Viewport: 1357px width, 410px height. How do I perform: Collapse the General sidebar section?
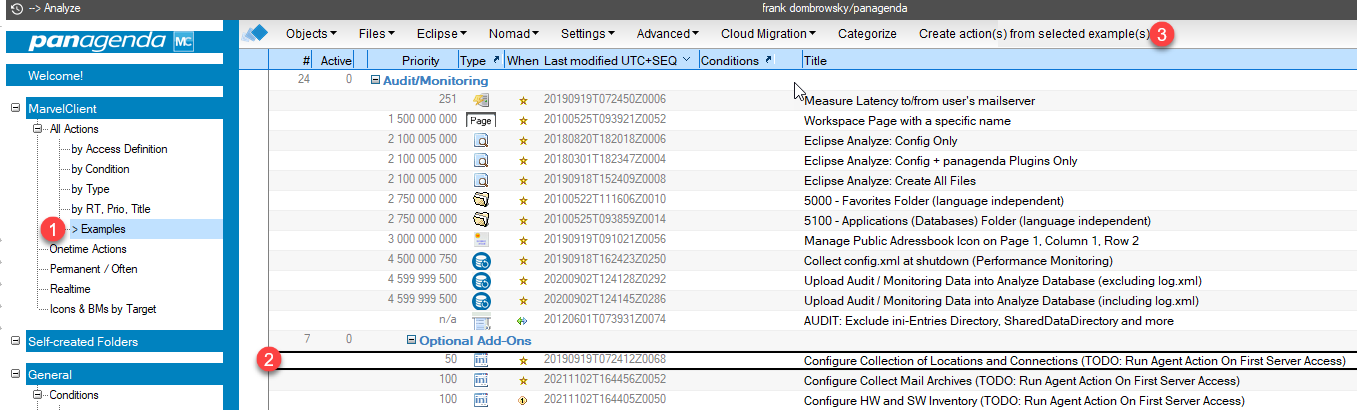pos(15,375)
